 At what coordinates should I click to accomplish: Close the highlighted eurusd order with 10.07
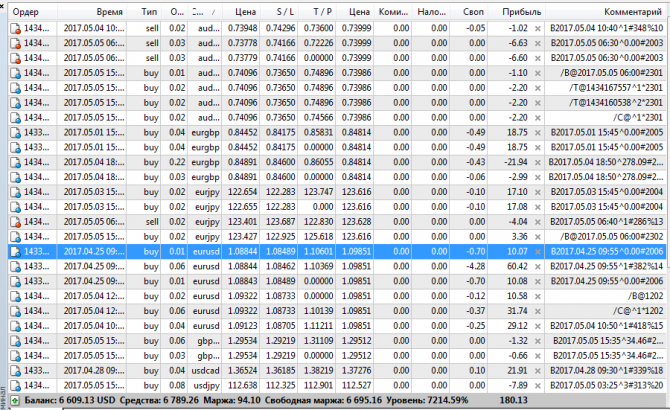538,252
